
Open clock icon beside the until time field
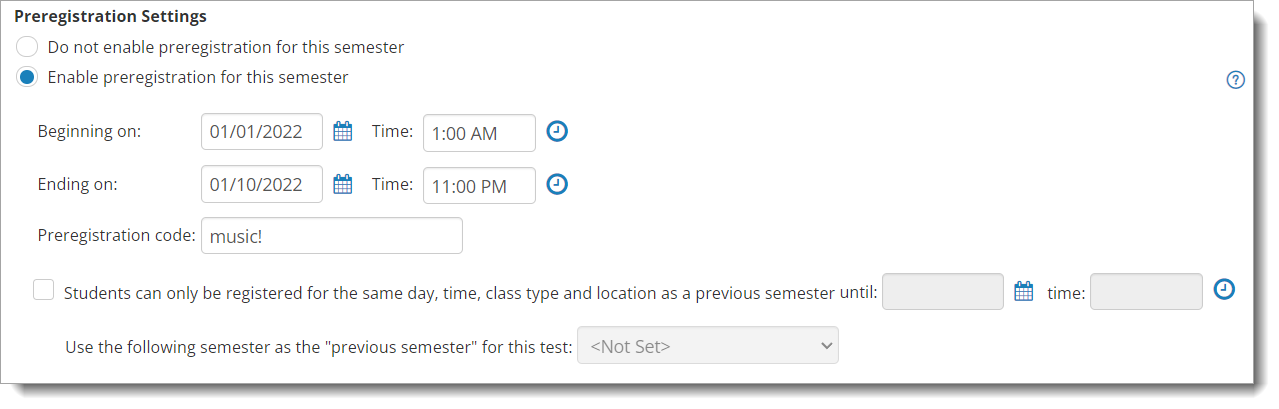pyautogui.click(x=1224, y=289)
